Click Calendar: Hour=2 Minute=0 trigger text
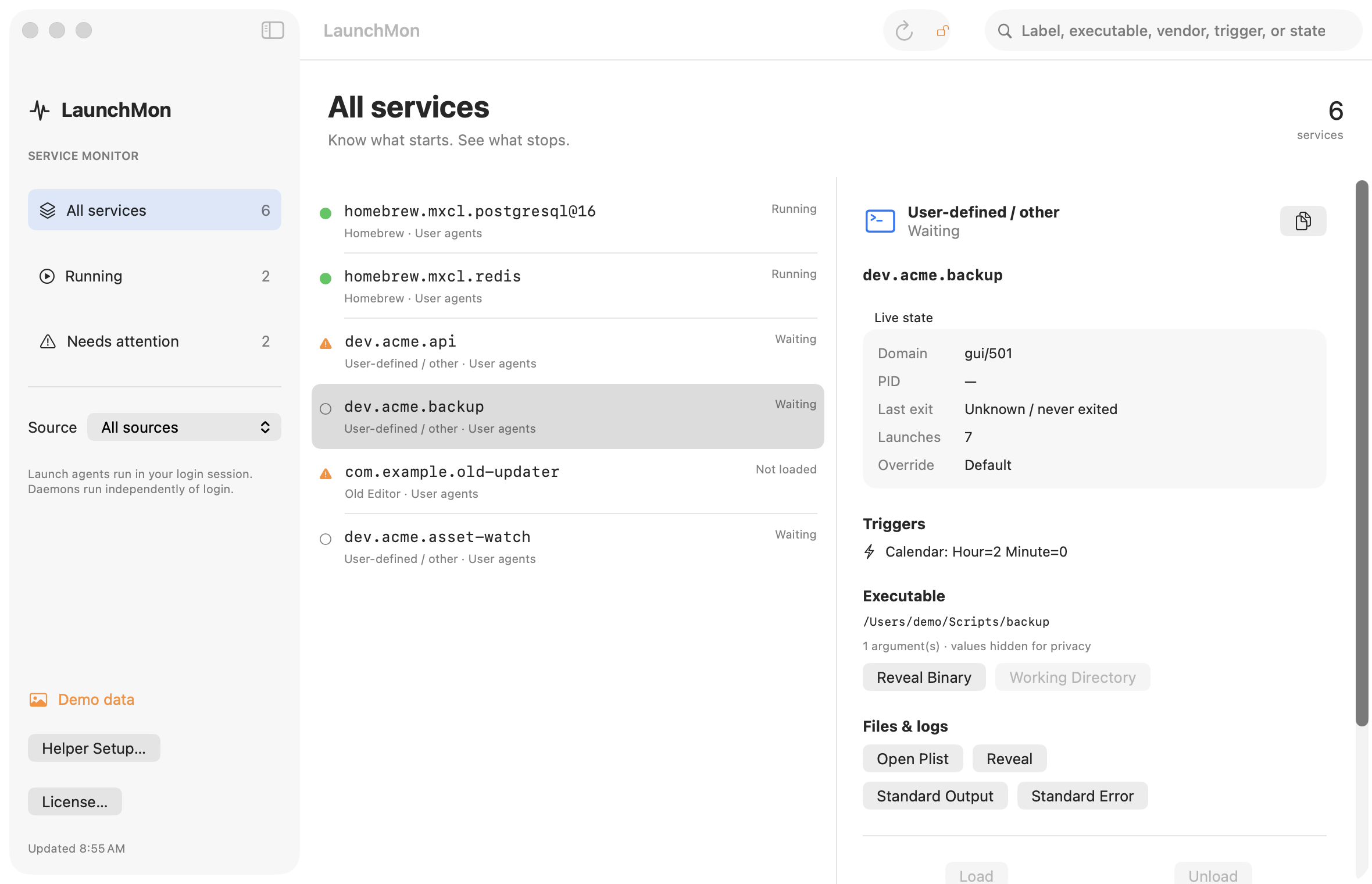 click(x=976, y=551)
